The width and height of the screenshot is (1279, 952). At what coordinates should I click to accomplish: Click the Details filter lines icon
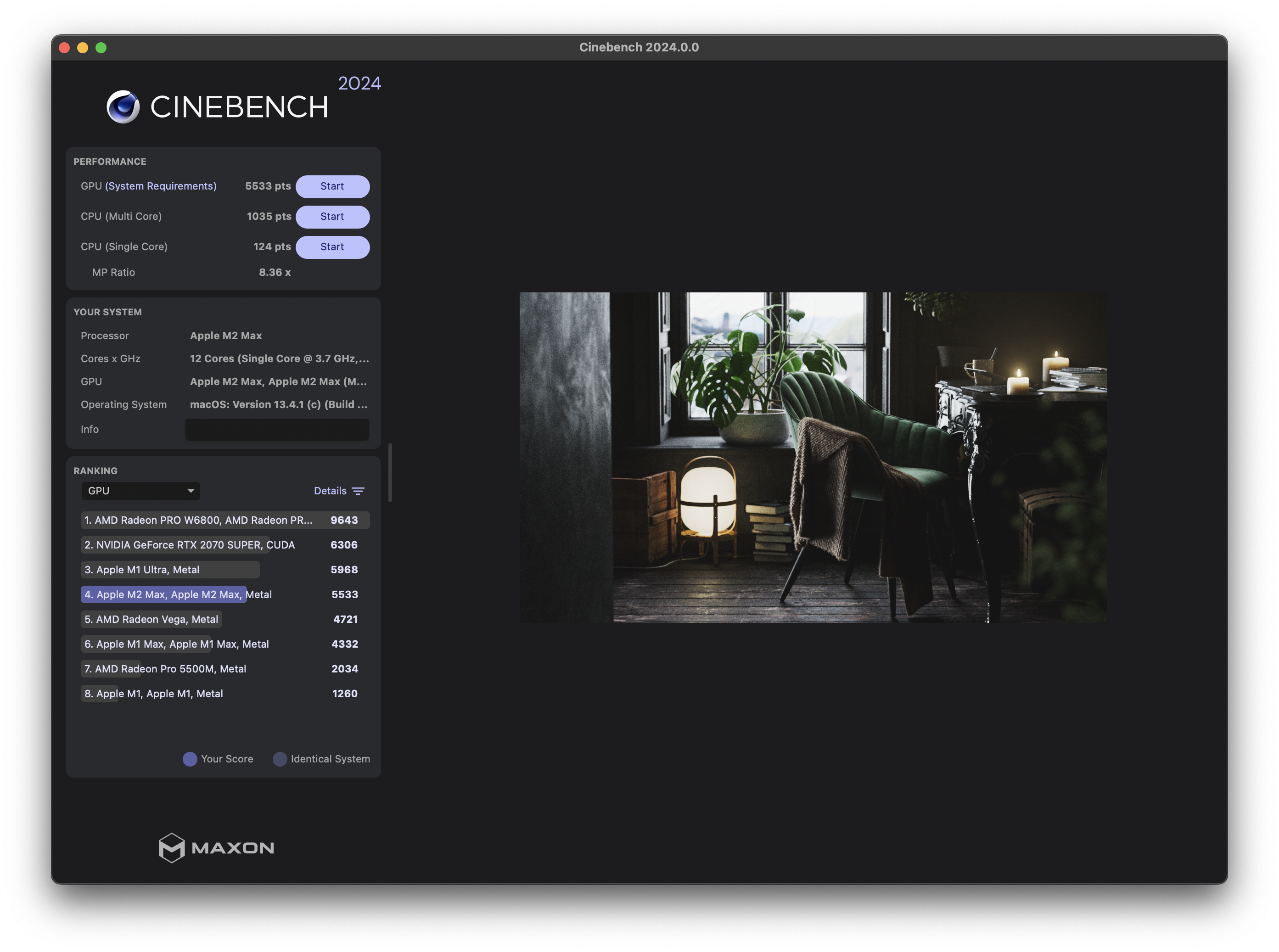(358, 491)
